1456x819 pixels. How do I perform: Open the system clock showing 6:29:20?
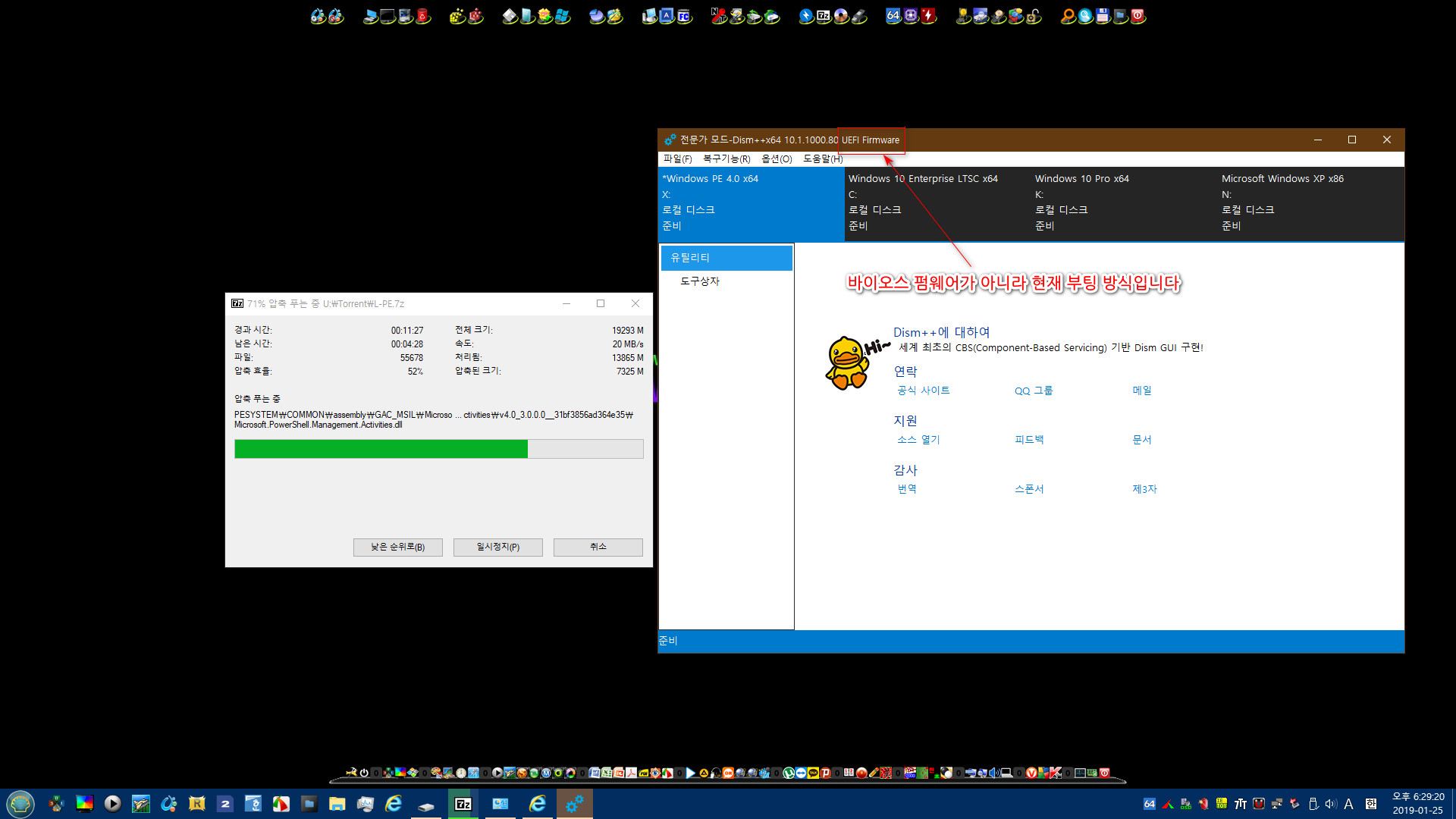pos(1418,803)
